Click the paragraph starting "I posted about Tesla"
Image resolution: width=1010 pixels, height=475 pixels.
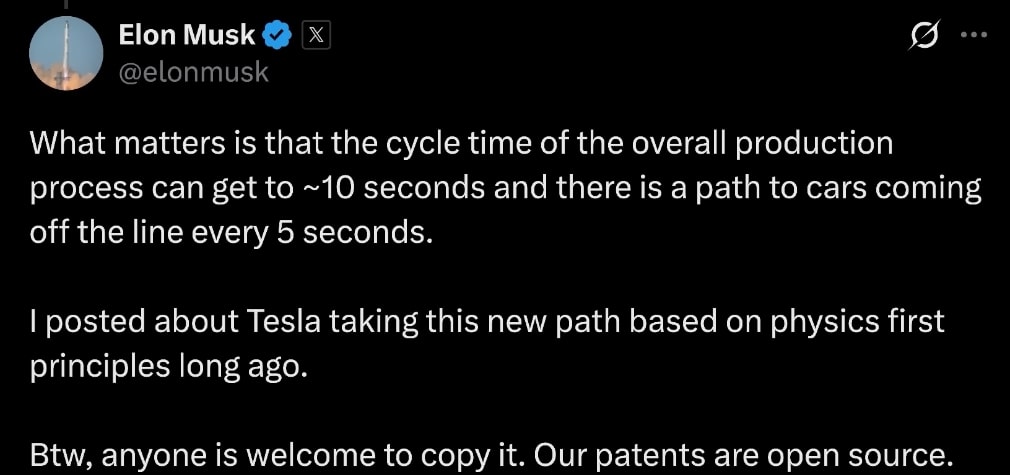click(486, 342)
